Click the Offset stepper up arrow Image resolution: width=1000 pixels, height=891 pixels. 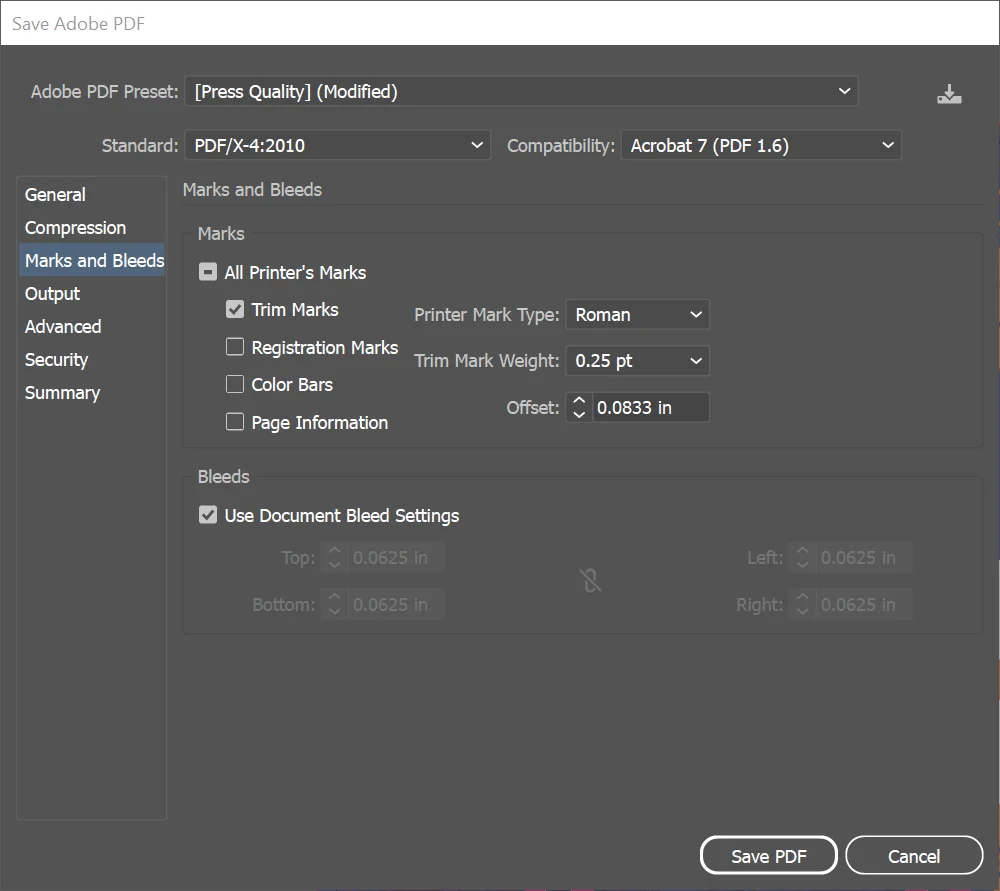[x=578, y=401]
